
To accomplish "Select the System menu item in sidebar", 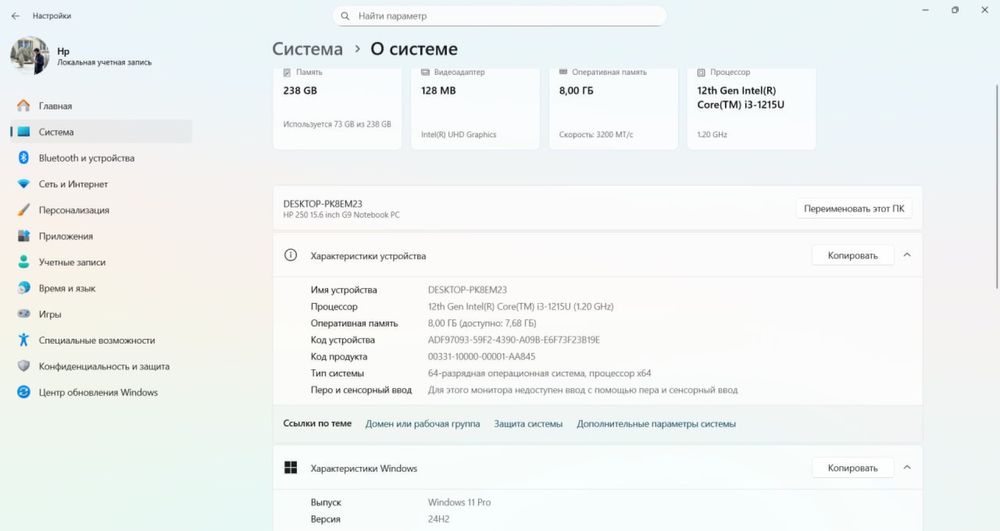I will (56, 132).
